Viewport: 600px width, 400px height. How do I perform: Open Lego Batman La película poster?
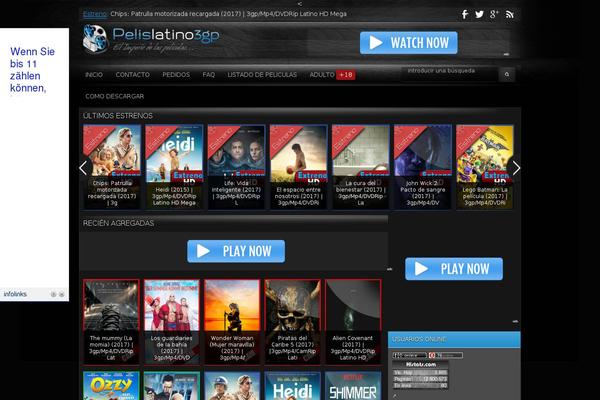485,167
